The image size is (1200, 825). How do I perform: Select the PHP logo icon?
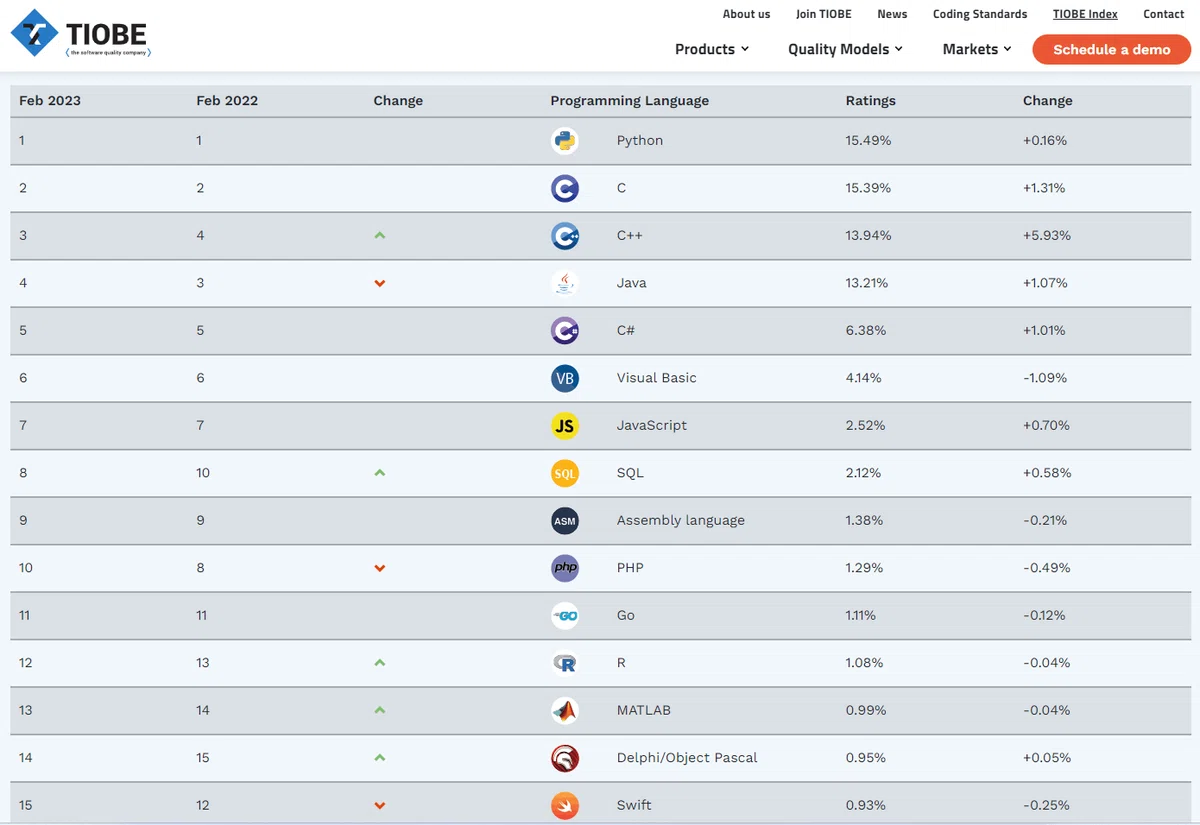tap(565, 568)
